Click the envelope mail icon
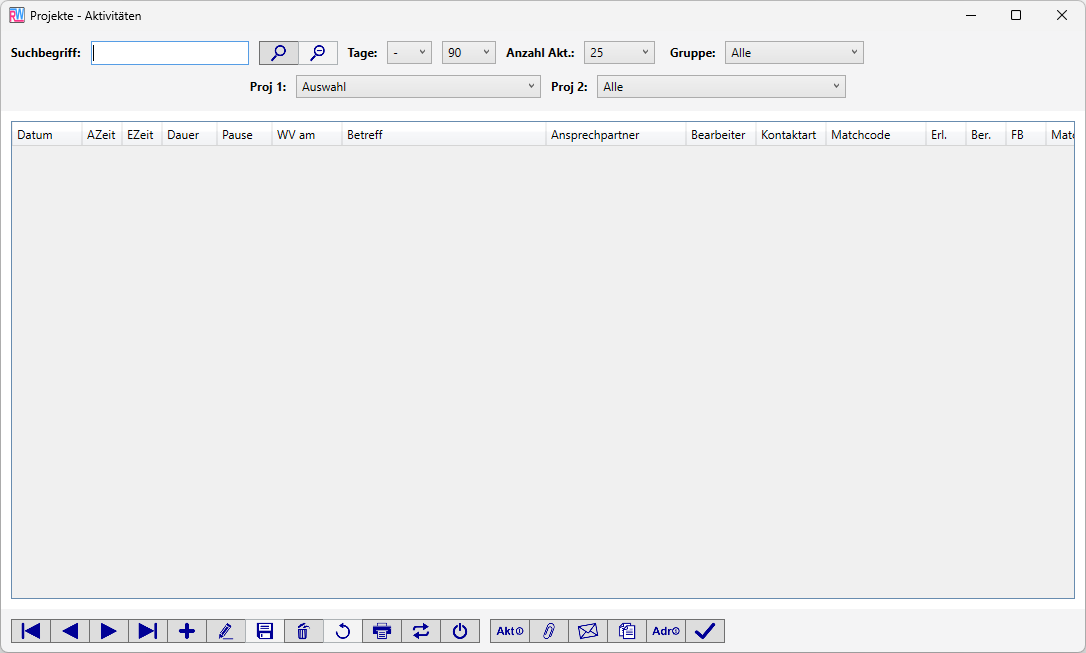The width and height of the screenshot is (1086, 653). pyautogui.click(x=587, y=631)
